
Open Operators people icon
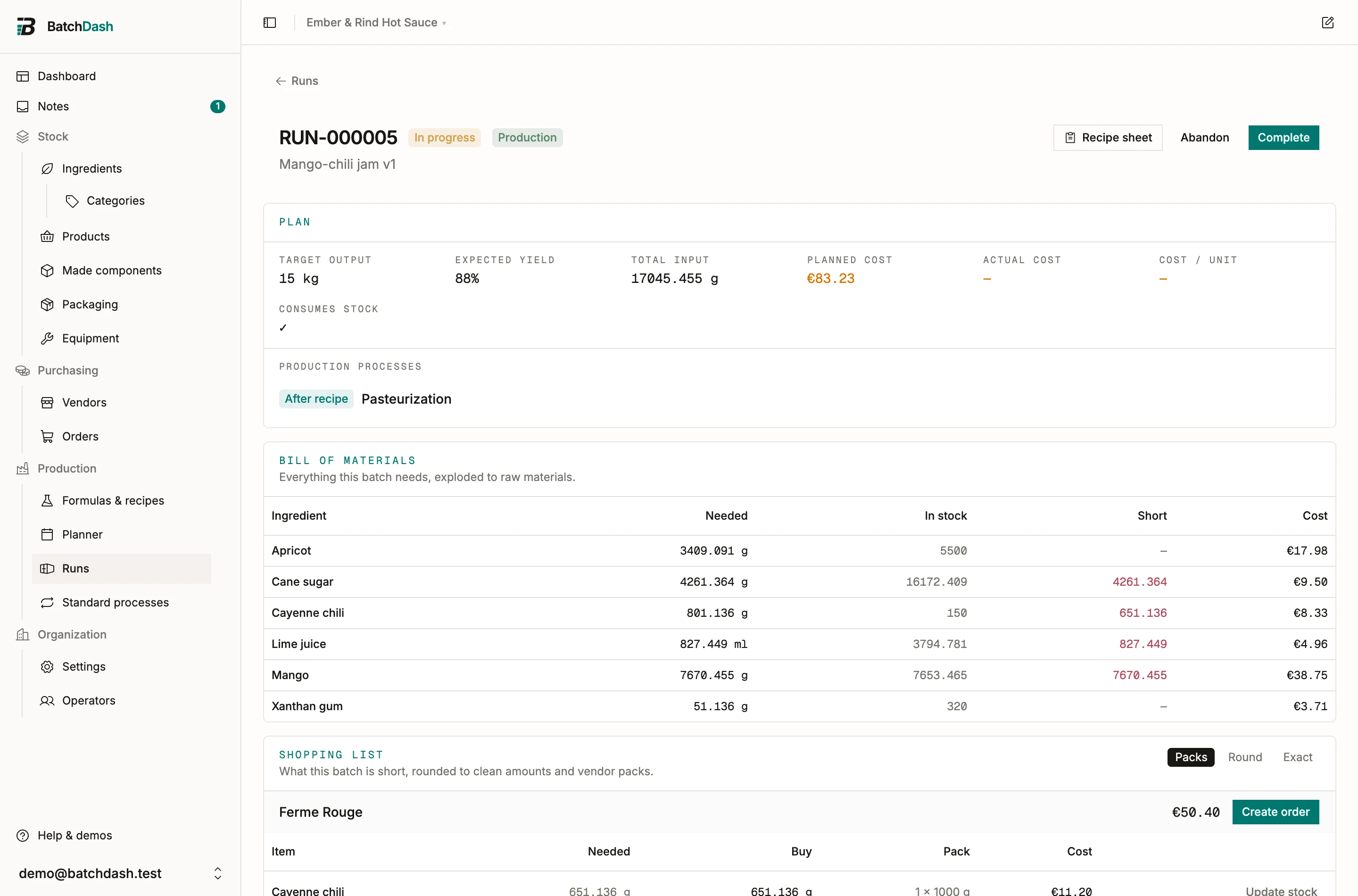point(48,701)
